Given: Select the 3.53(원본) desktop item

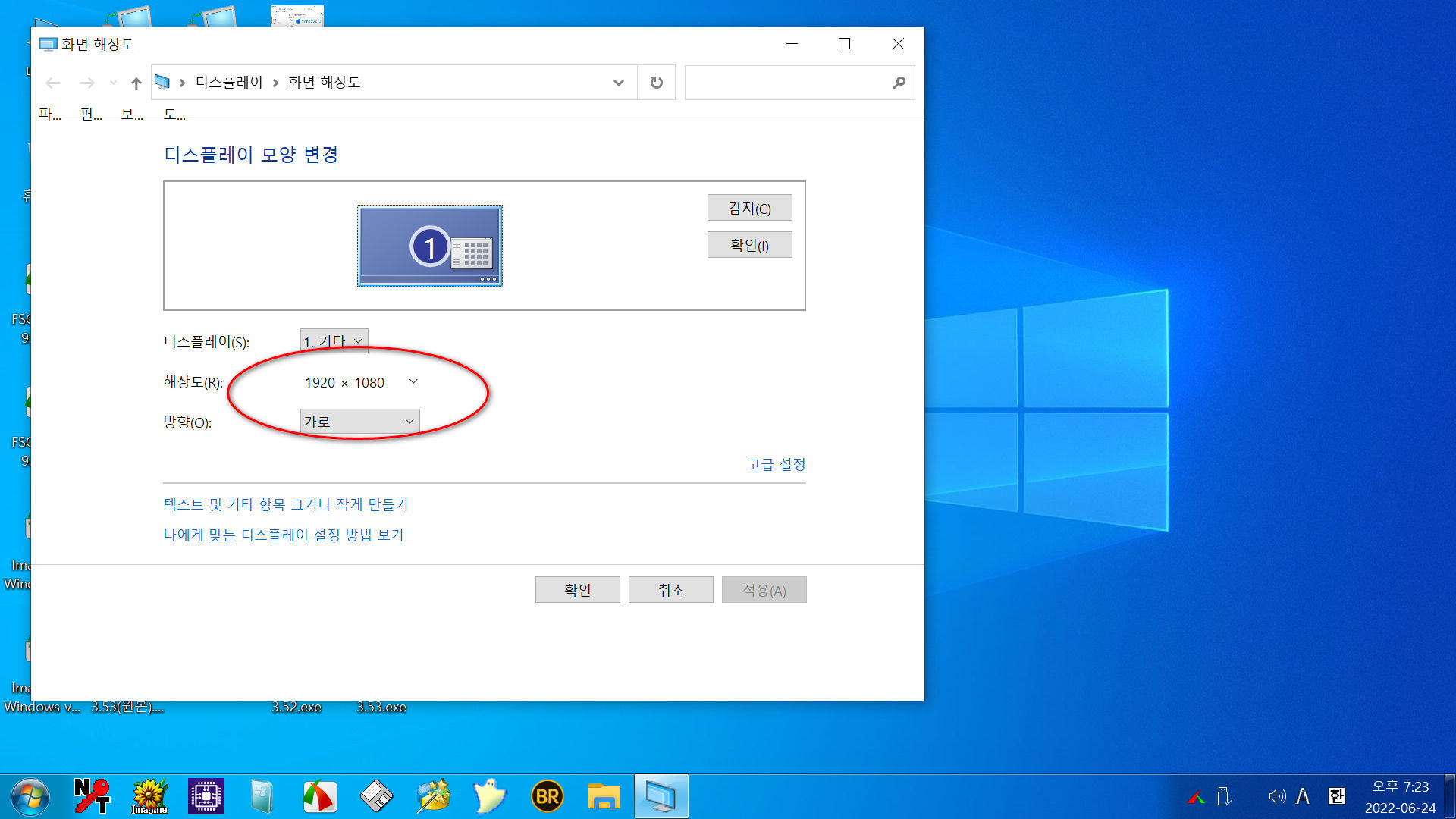Looking at the screenshot, I should click(x=127, y=706).
